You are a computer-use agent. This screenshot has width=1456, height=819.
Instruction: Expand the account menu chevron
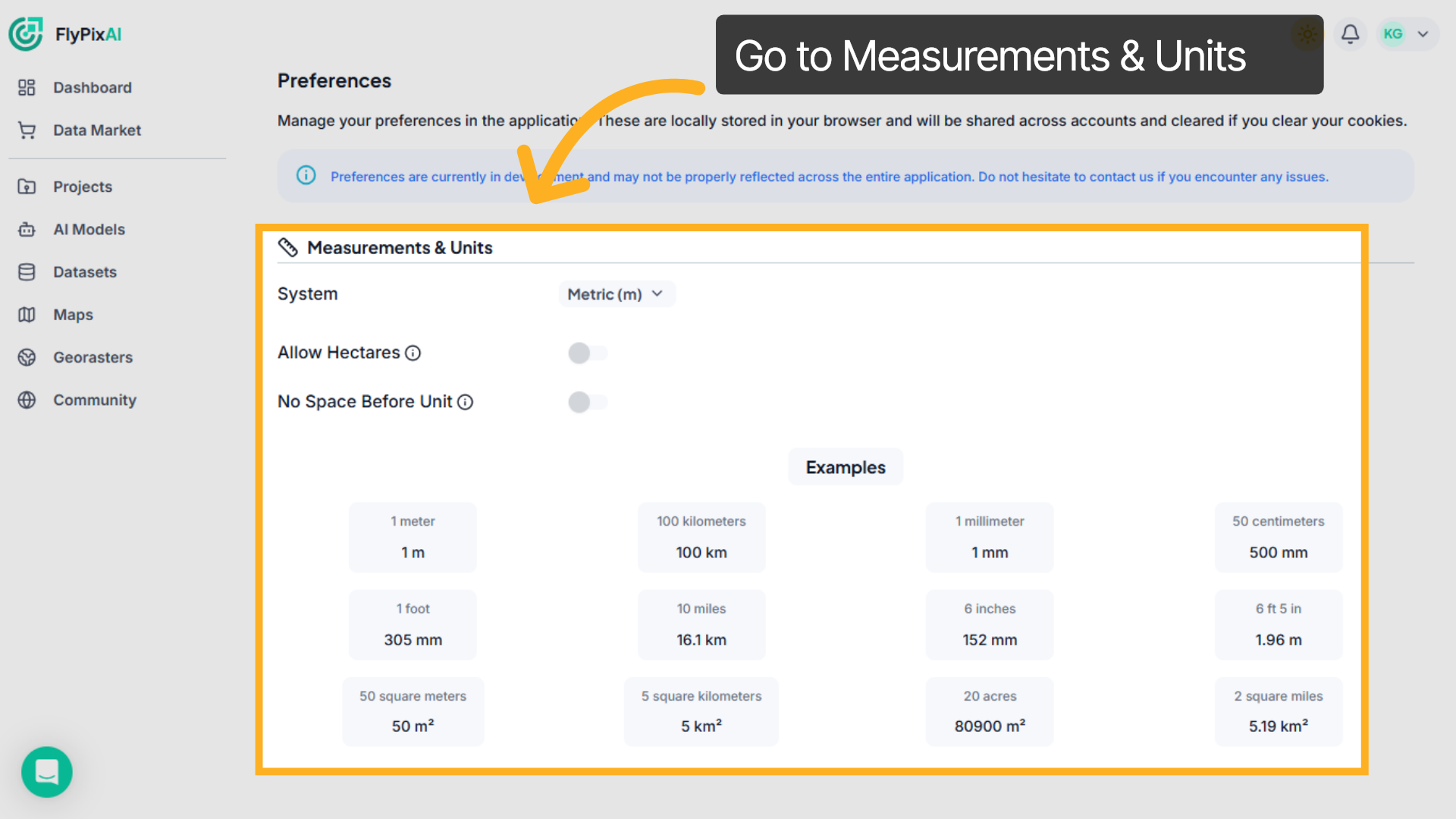[x=1423, y=34]
